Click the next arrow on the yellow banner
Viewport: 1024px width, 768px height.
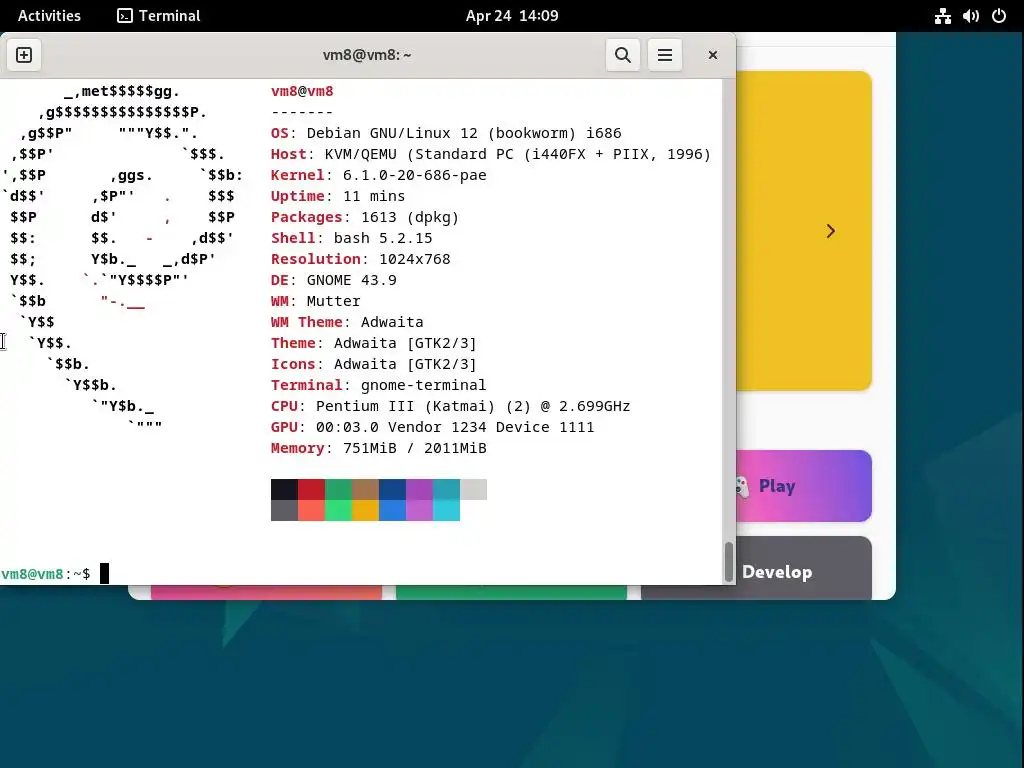(x=830, y=231)
